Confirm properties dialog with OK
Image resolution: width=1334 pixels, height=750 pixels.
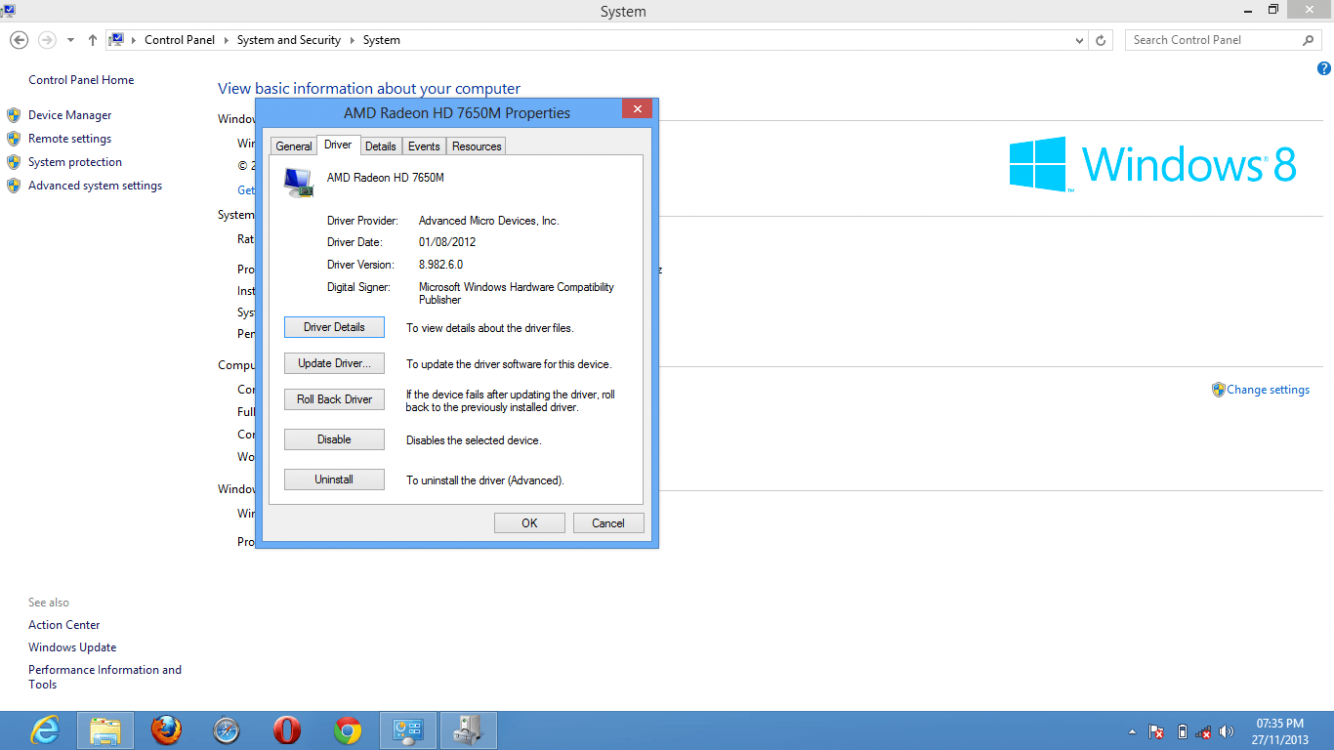(529, 523)
